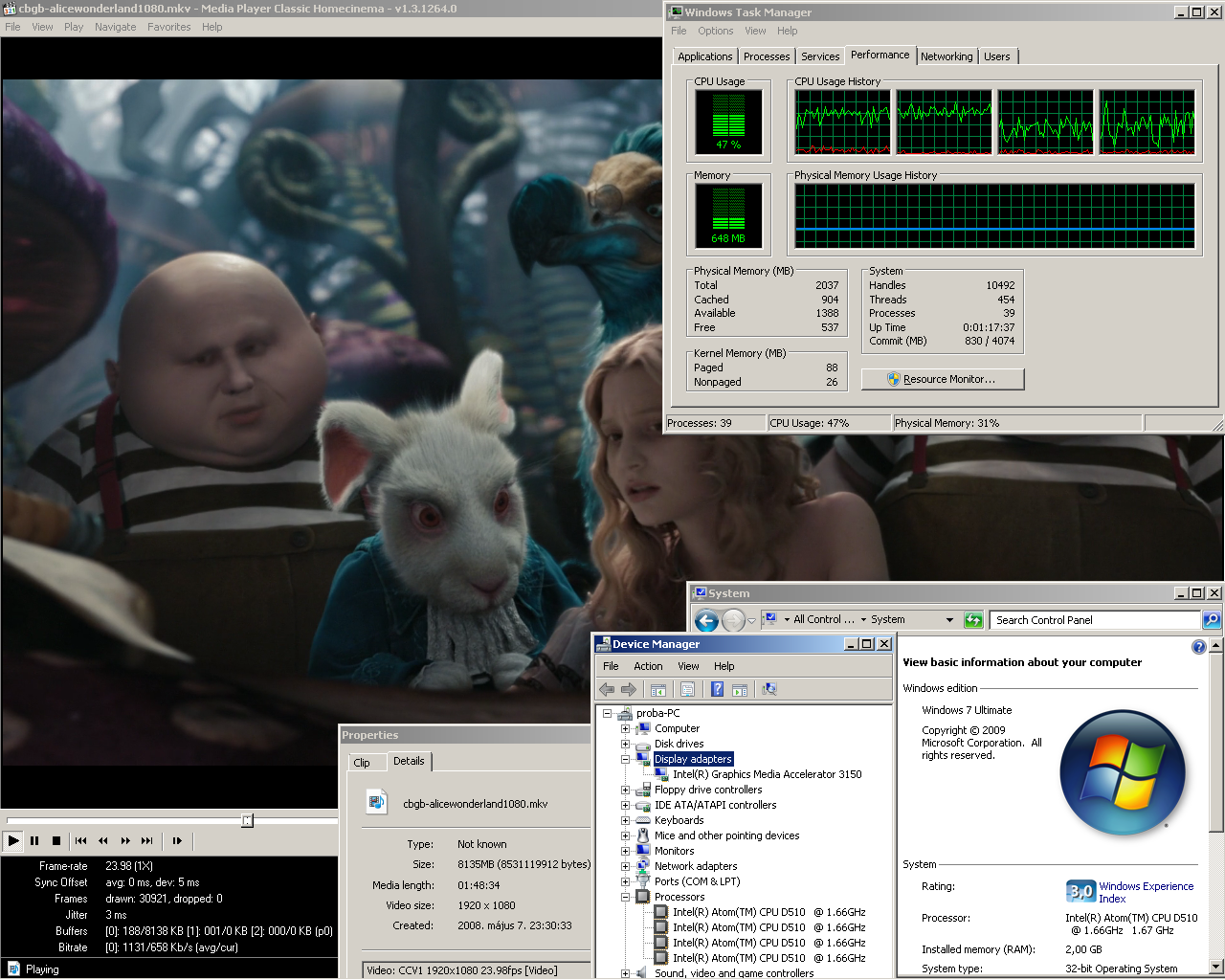
Task: Stop the video playback
Action: (x=56, y=841)
